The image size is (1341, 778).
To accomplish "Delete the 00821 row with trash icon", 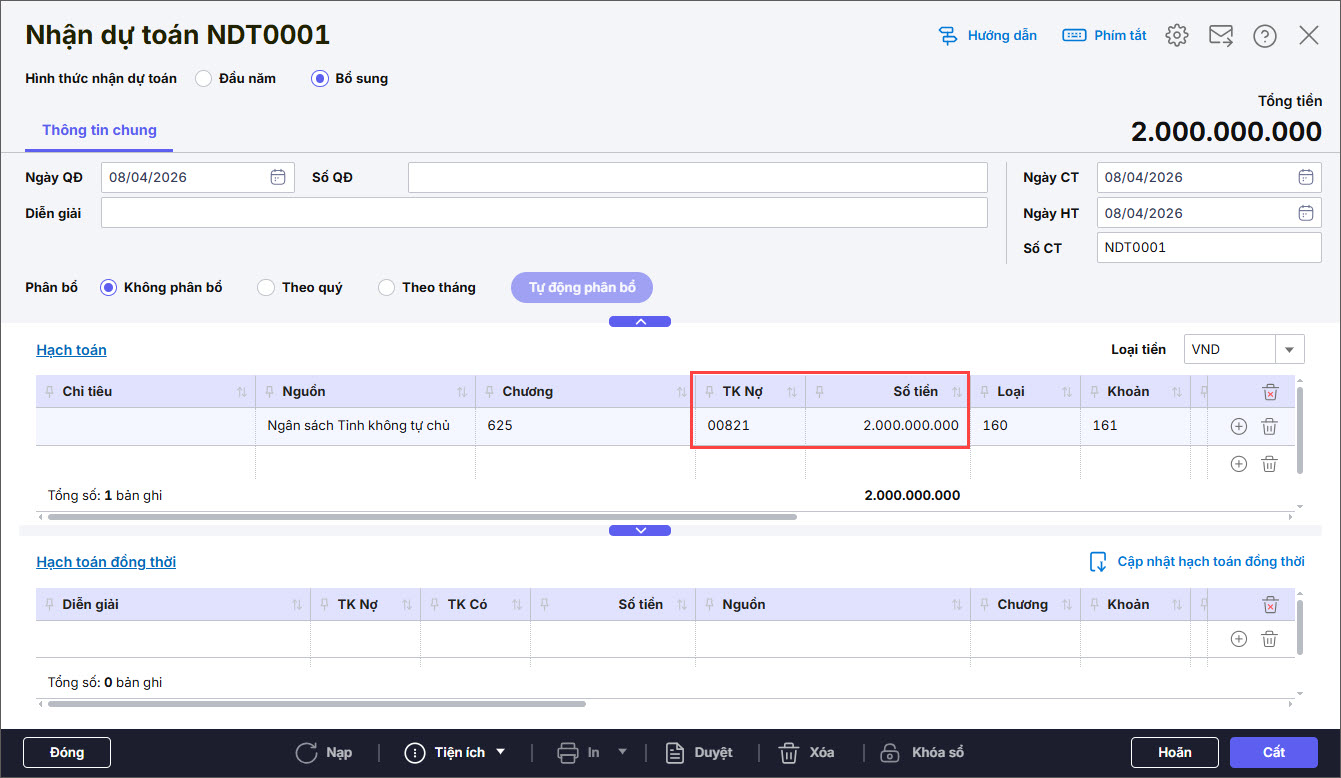I will click(1269, 426).
